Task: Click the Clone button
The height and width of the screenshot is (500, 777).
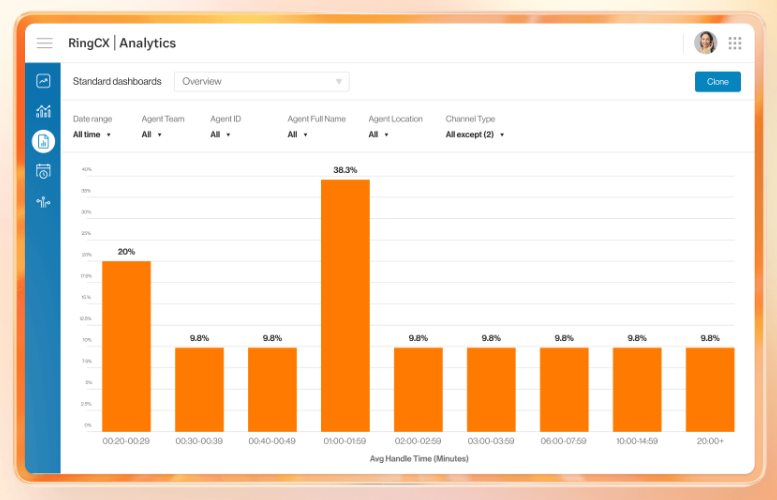Action: [x=718, y=82]
